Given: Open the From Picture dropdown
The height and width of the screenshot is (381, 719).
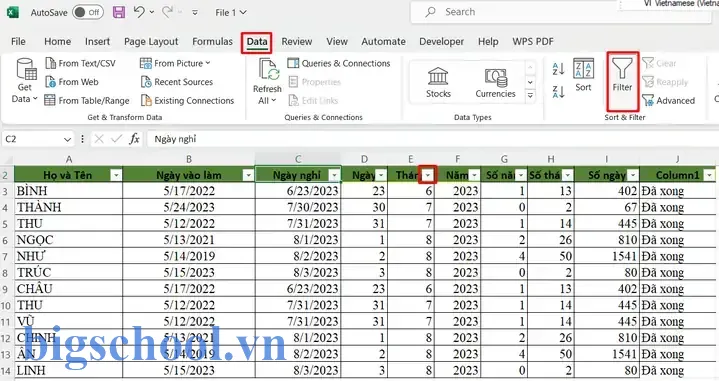Looking at the screenshot, I should [175, 63].
